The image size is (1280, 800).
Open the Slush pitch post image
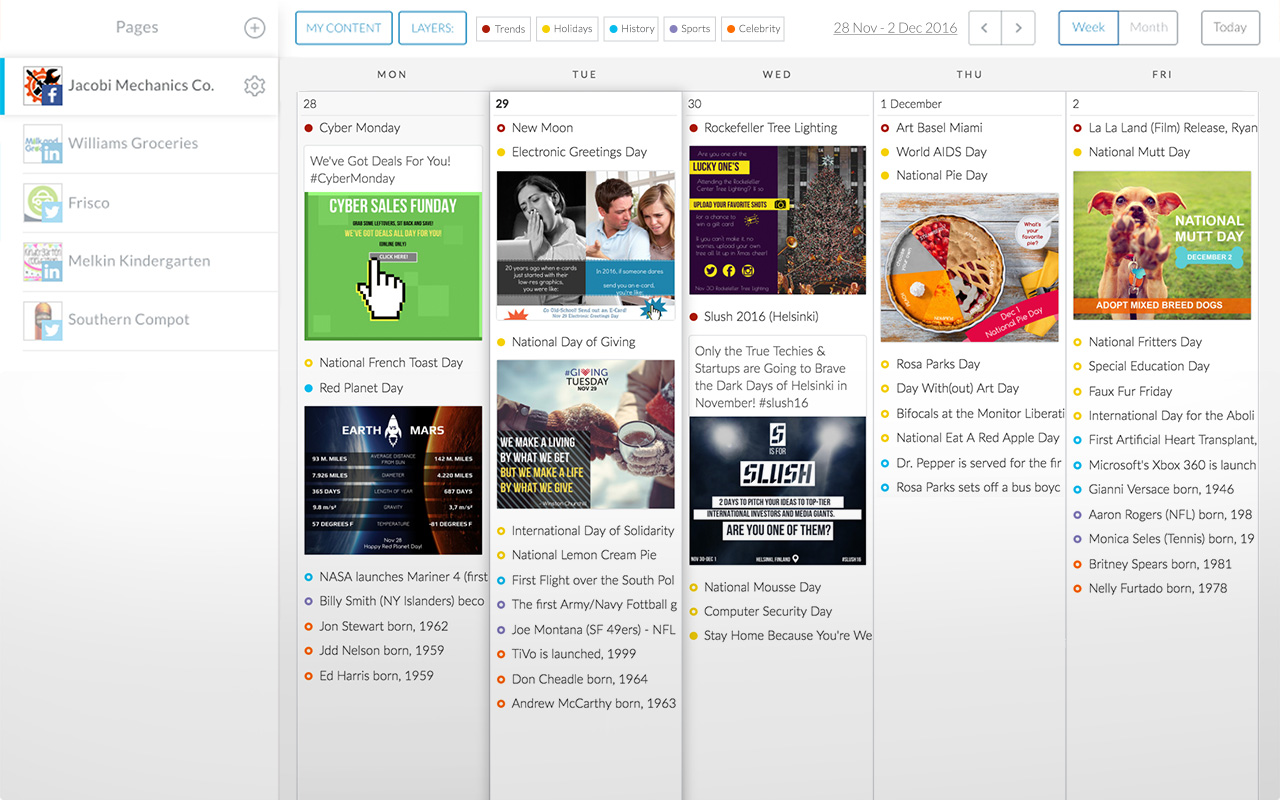778,491
